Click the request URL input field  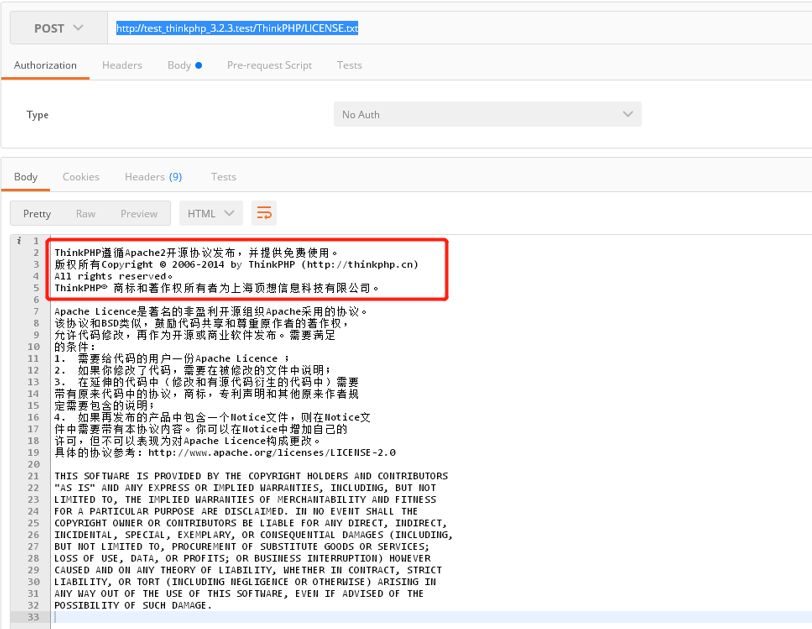click(x=460, y=28)
